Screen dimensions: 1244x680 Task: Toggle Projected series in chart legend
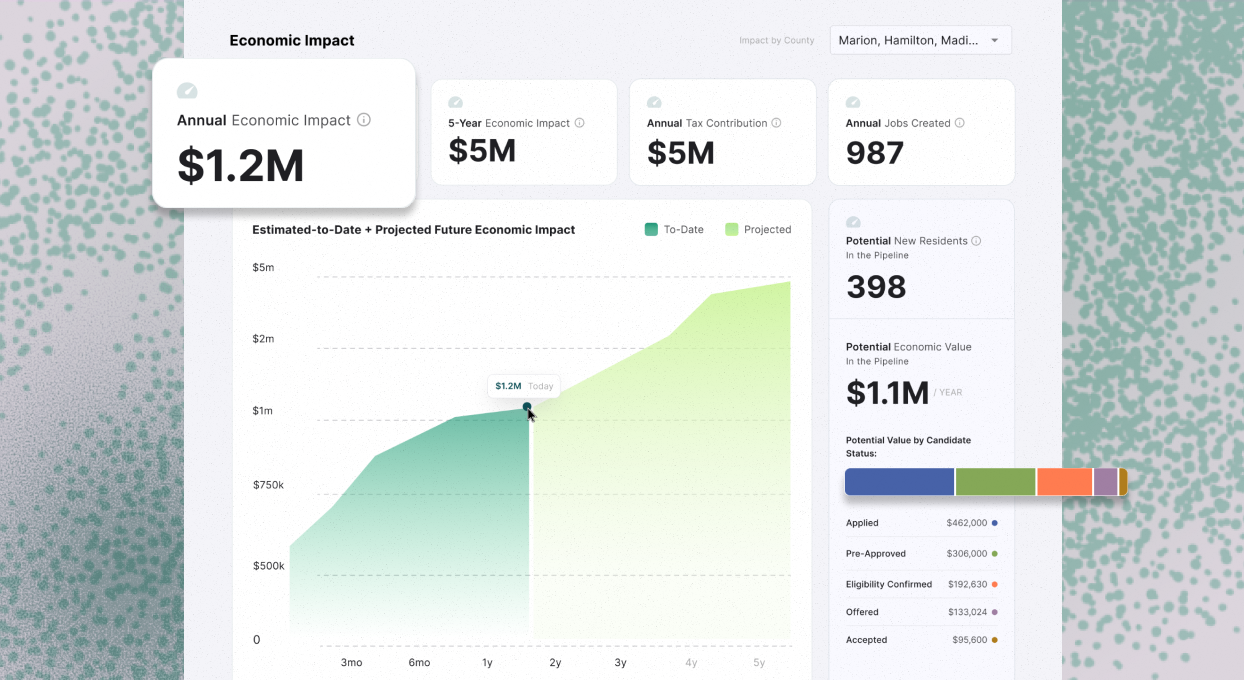(758, 230)
